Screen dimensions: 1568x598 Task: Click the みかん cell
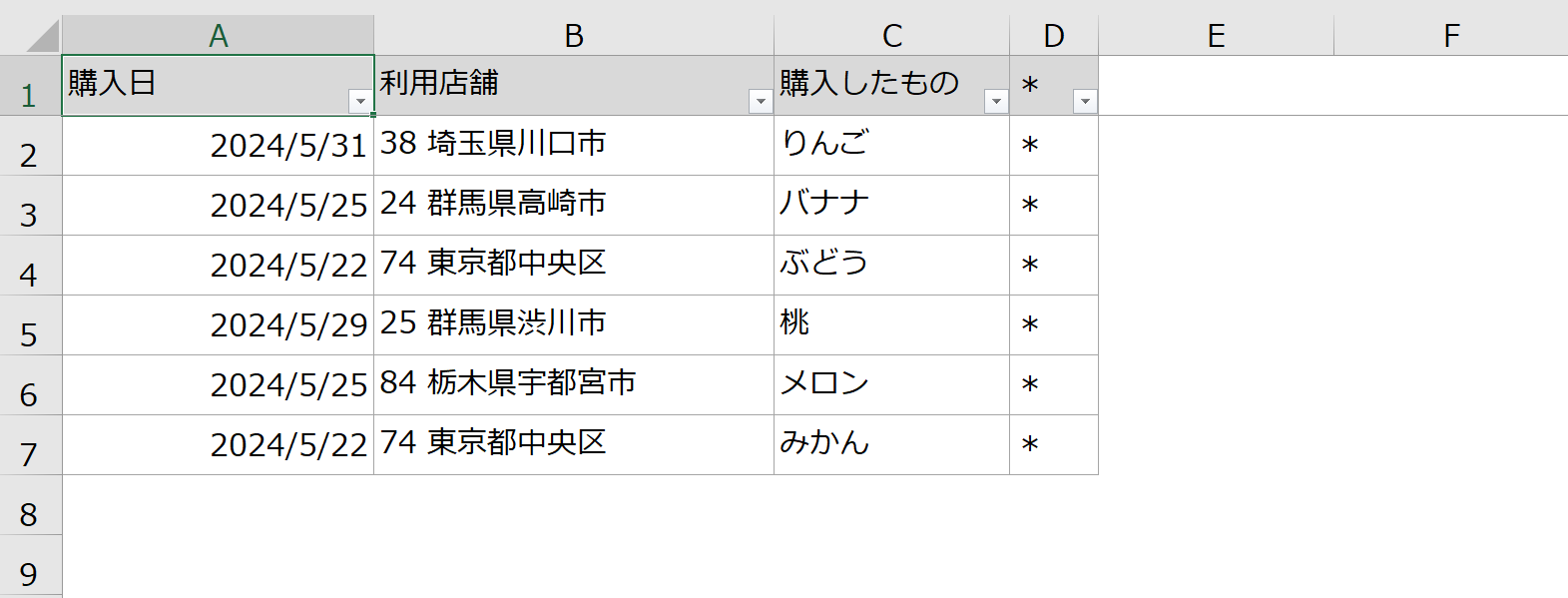coord(892,445)
